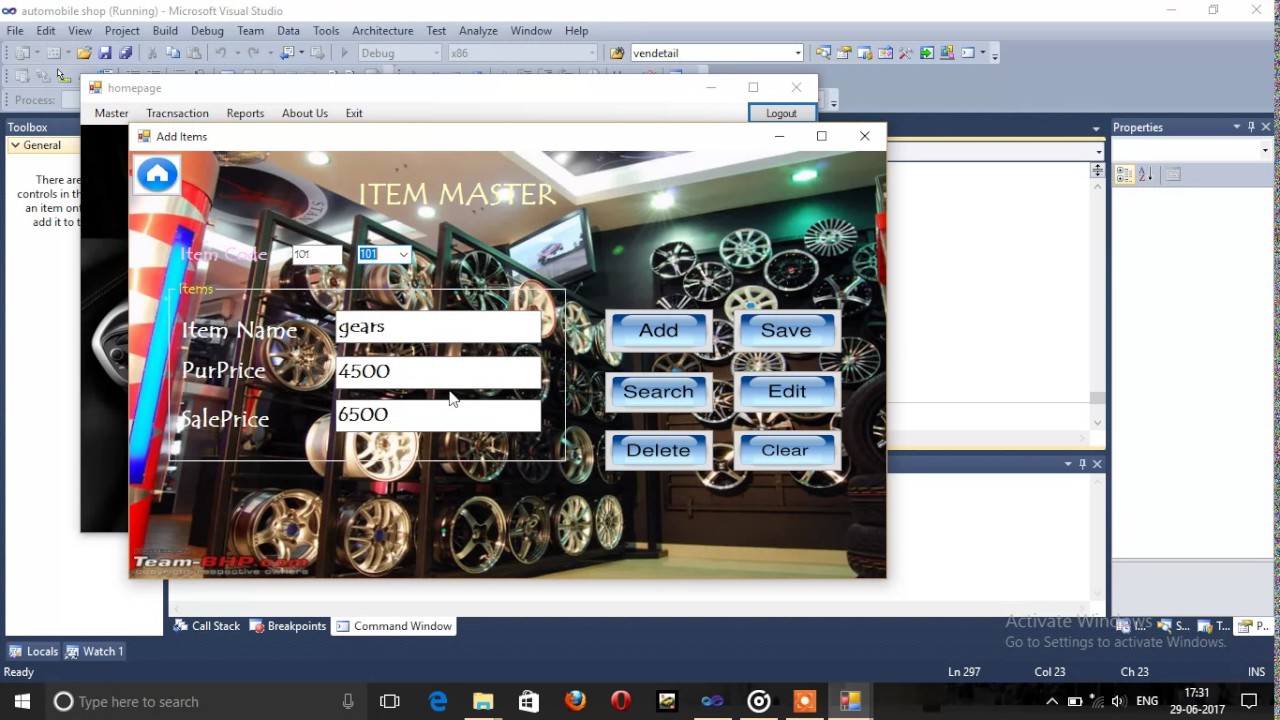
Task: Click the Clear button
Action: [x=786, y=451]
